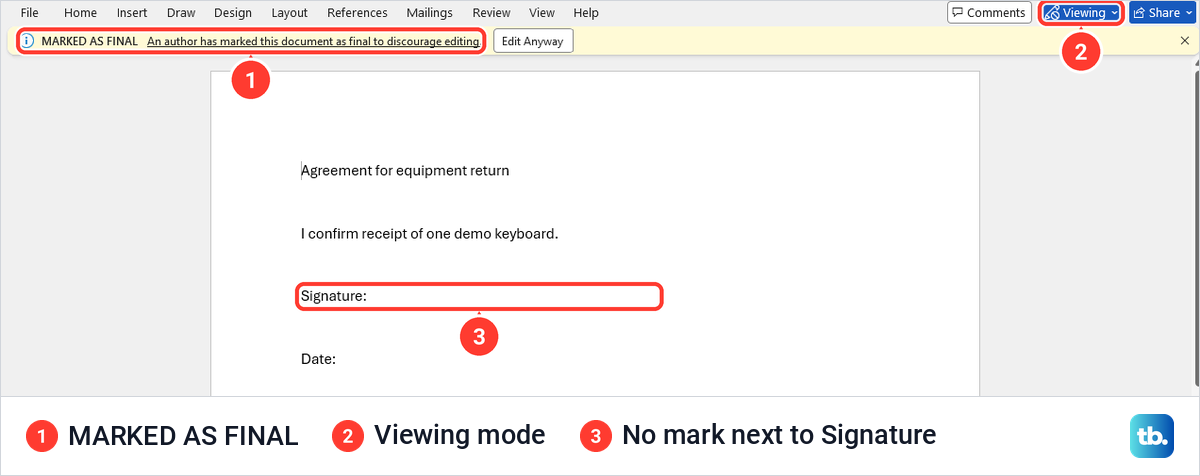
Task: Click the 'Signature:' line in document
Action: click(334, 297)
